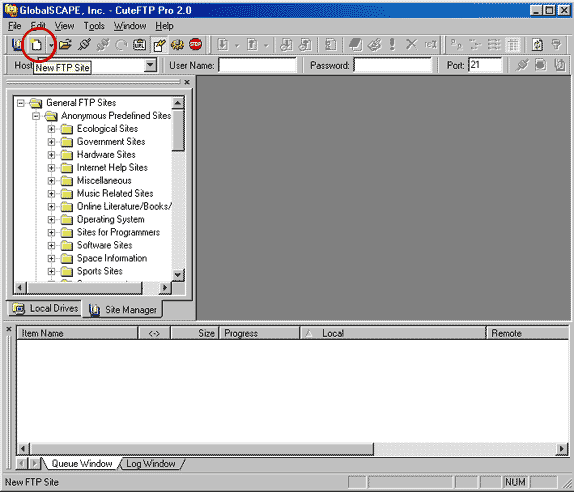Open the Tools menu
574x492 pixels.
pos(94,26)
